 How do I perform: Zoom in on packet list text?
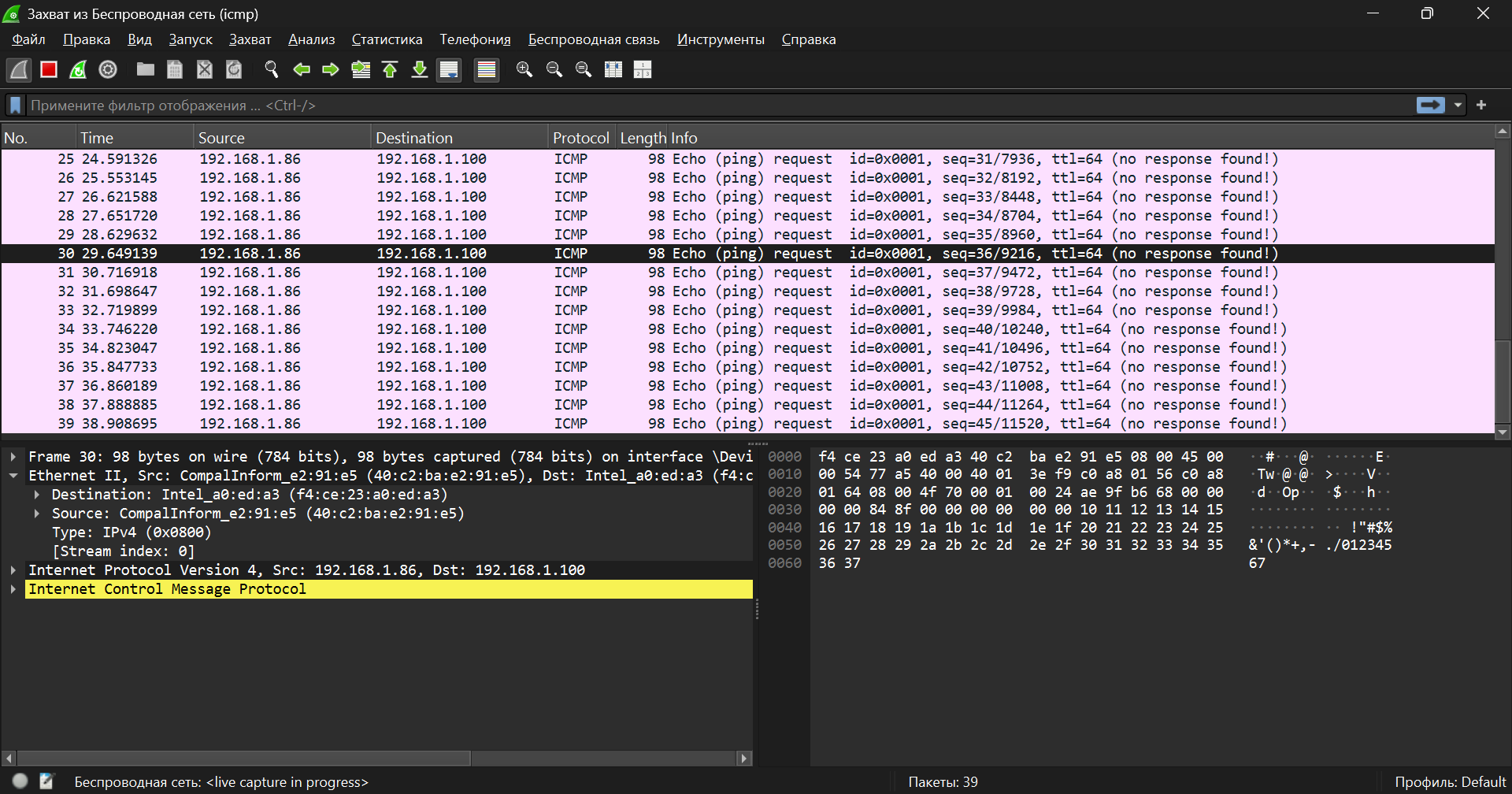click(524, 70)
